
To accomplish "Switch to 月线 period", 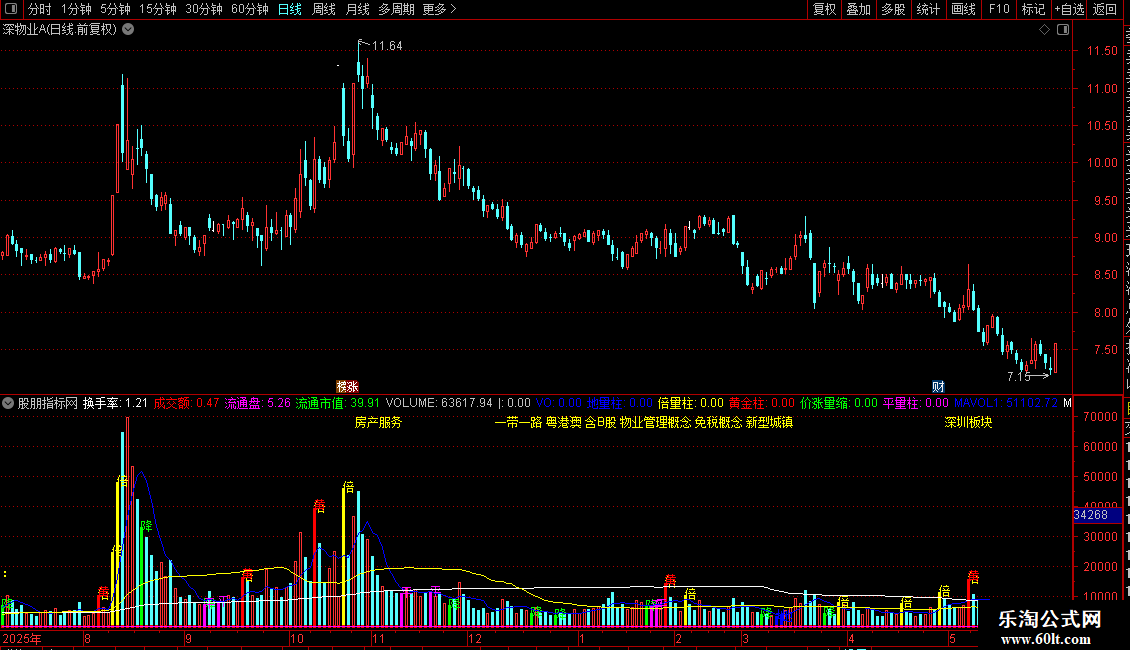I will coord(357,9).
